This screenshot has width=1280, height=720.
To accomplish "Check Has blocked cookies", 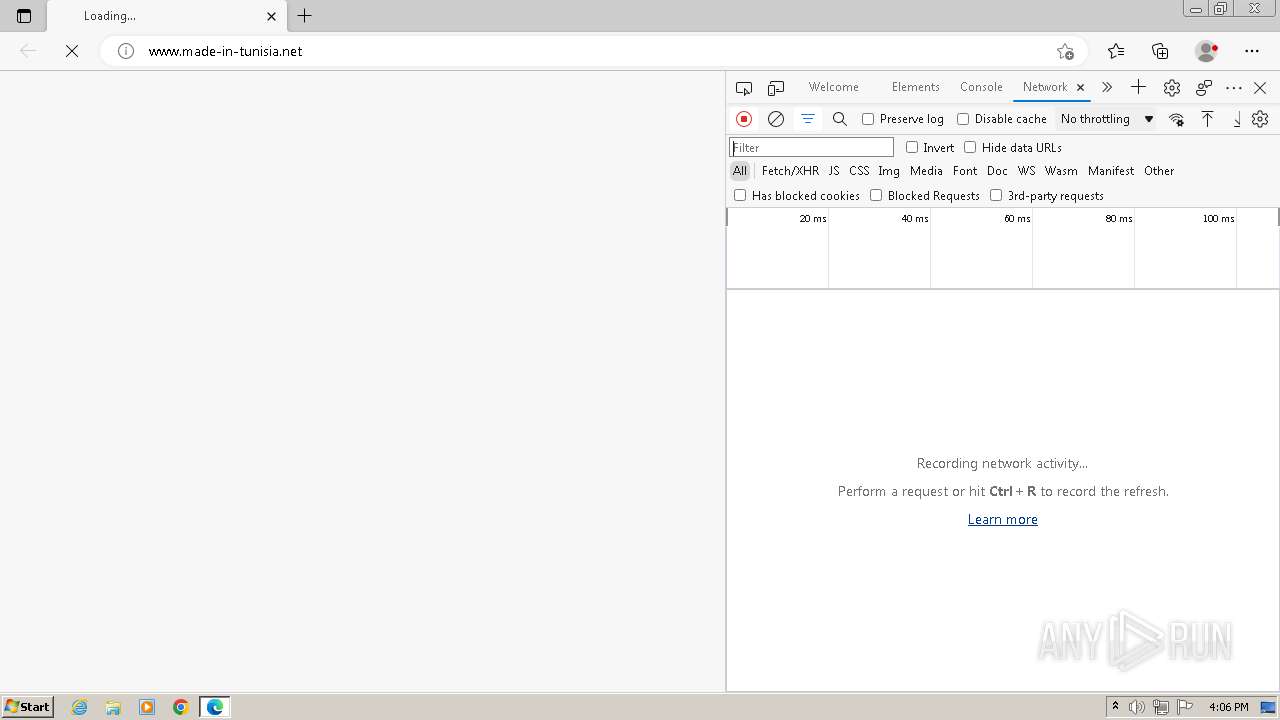I will 740,195.
